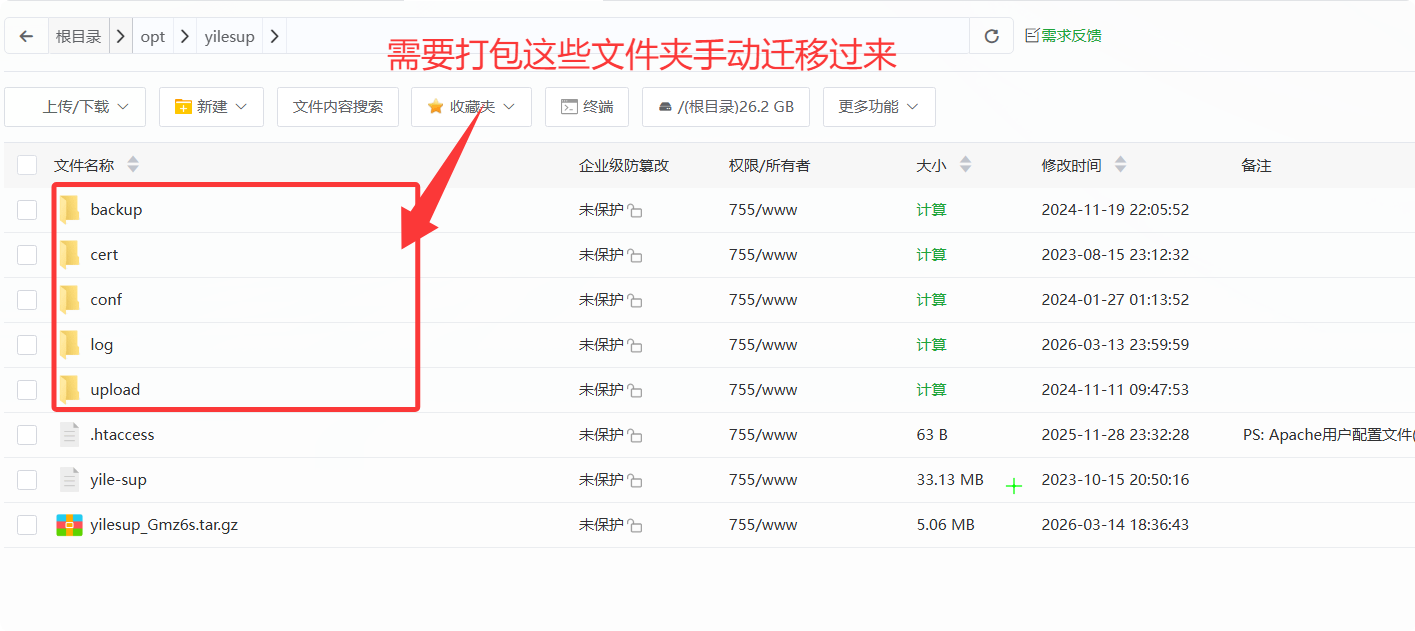The image size is (1415, 631).
Task: Sort by file name using sort arrows
Action: 133,165
